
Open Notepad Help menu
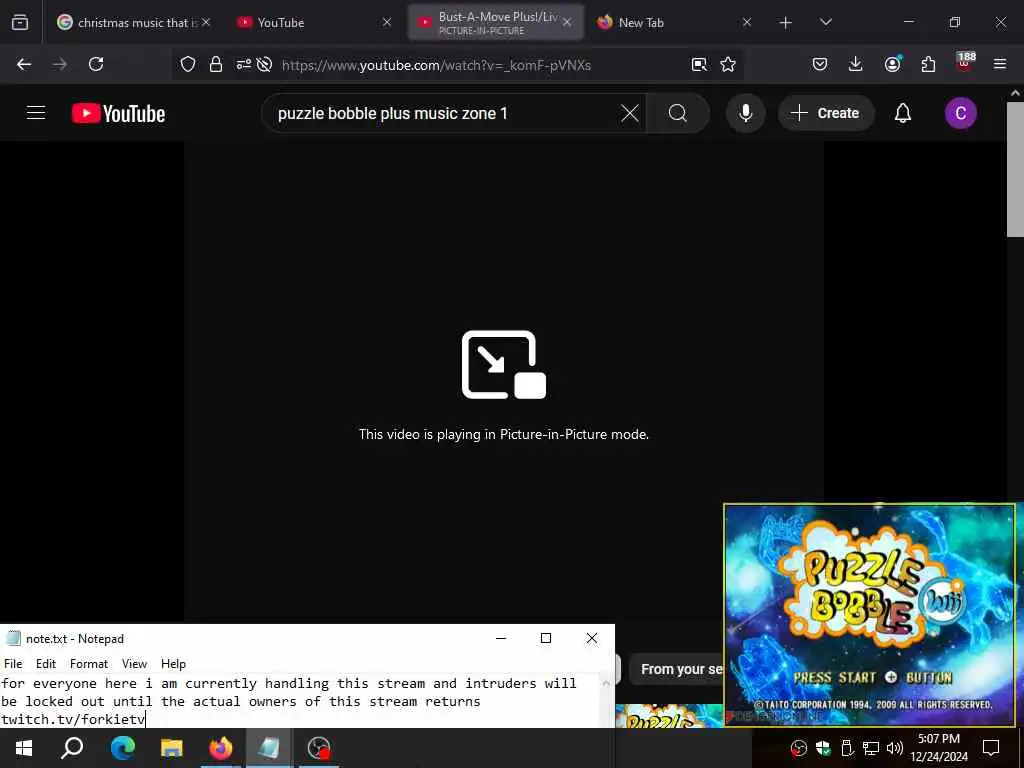tap(173, 664)
